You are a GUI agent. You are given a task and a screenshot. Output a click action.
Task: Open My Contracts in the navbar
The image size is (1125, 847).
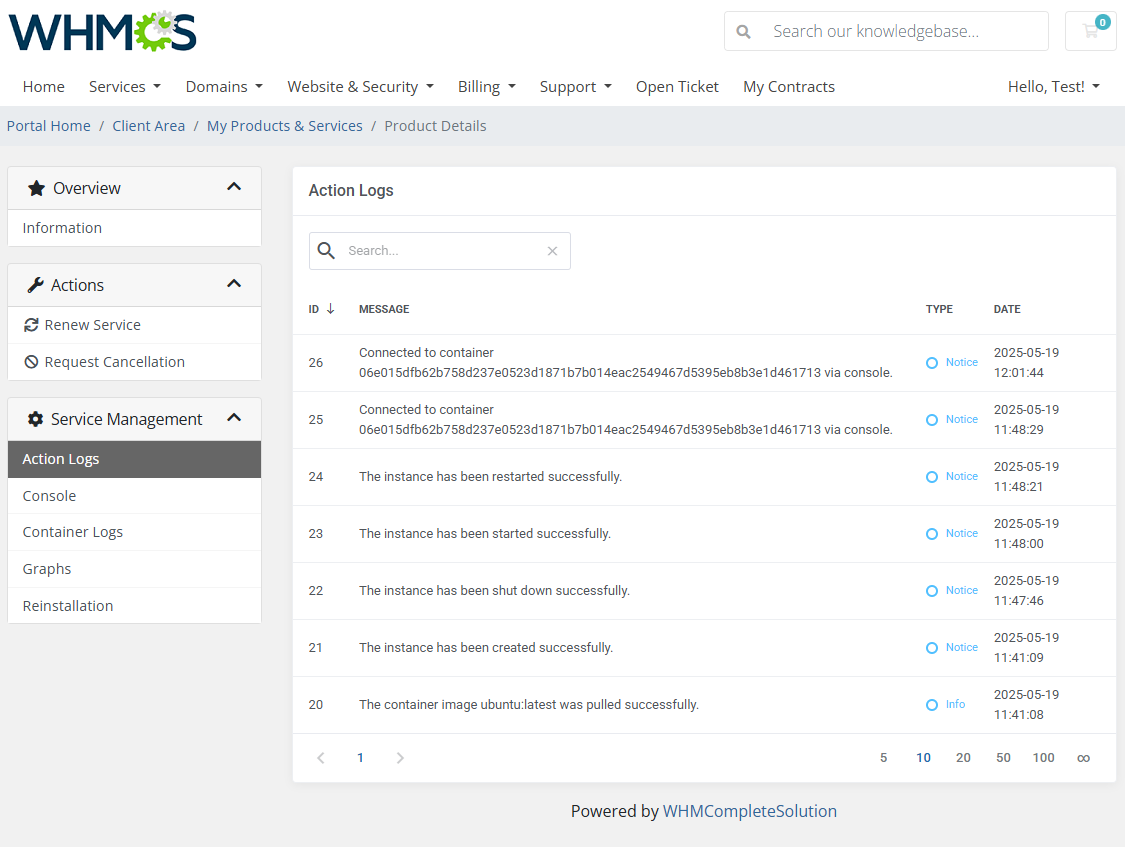pos(789,87)
